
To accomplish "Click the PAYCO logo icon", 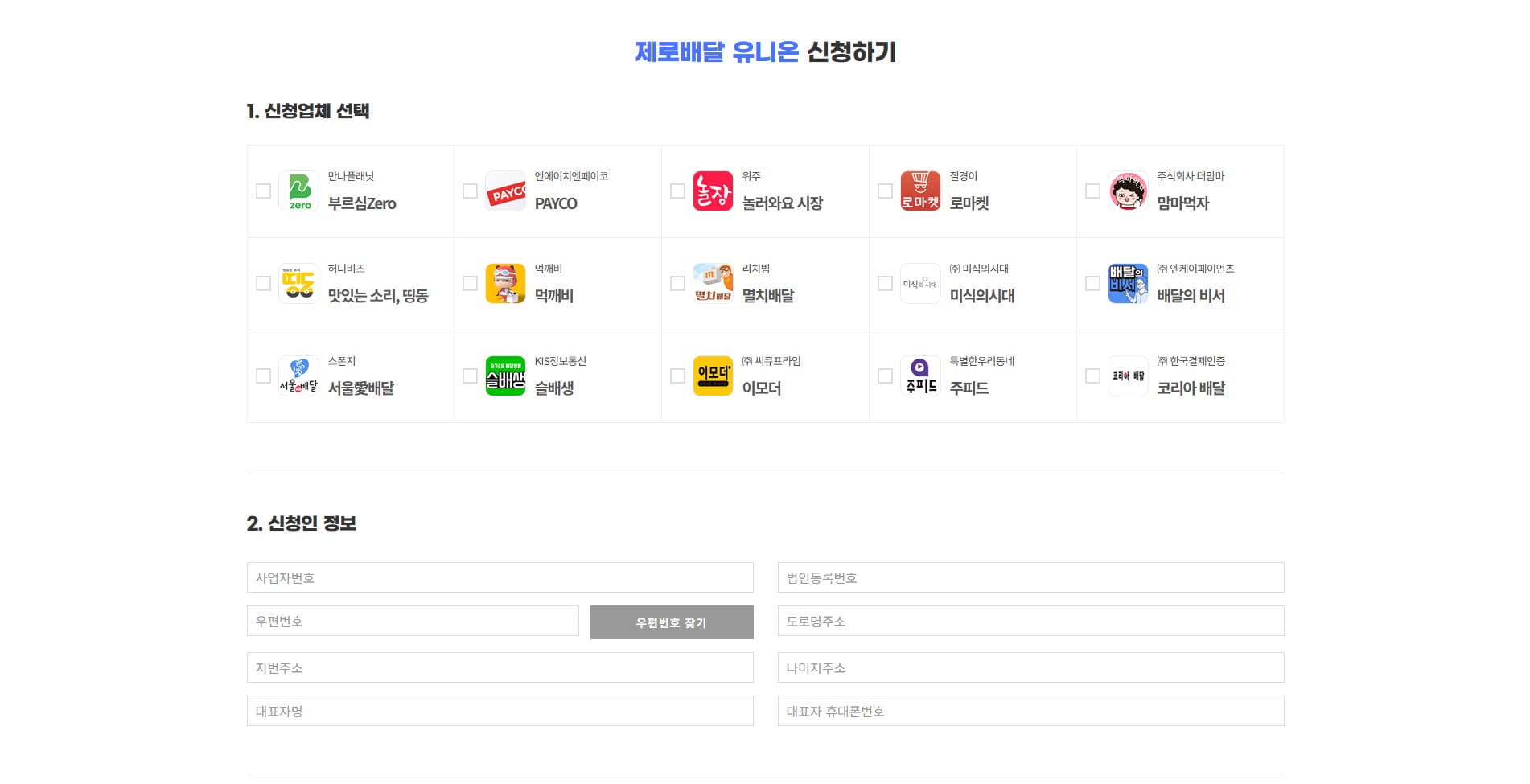I will click(x=505, y=191).
